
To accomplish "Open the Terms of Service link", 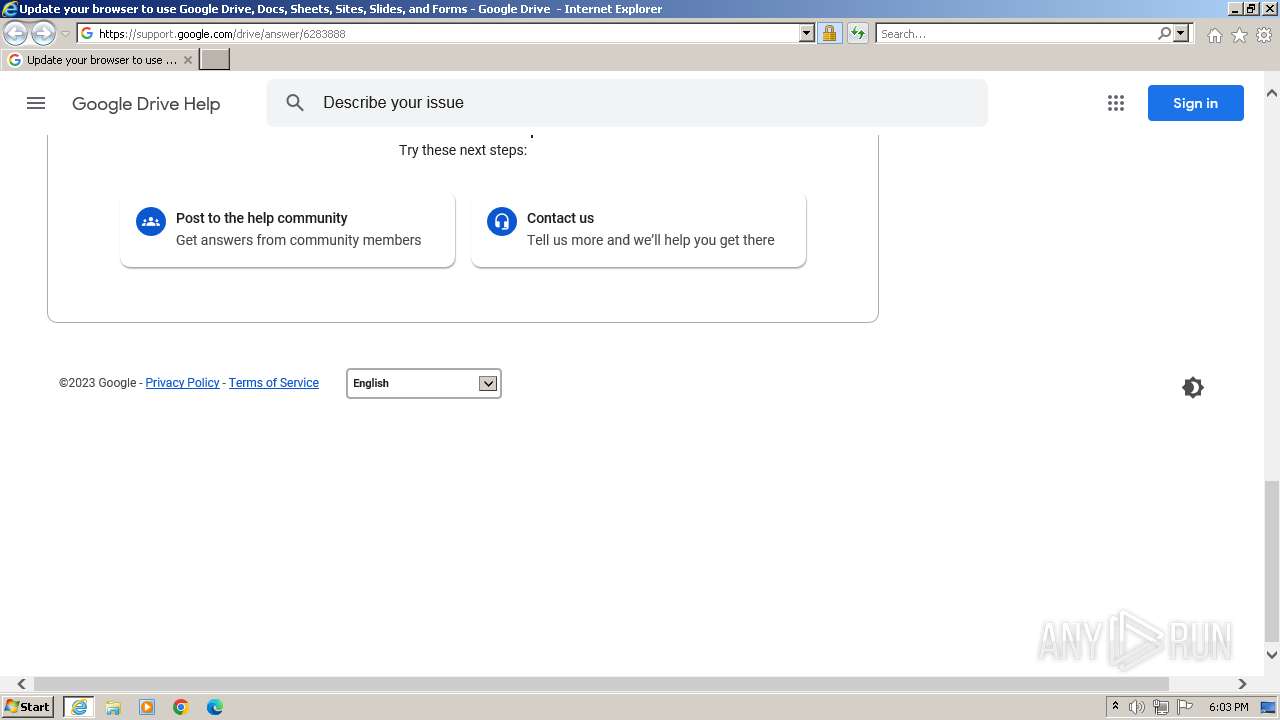I will pos(274,383).
